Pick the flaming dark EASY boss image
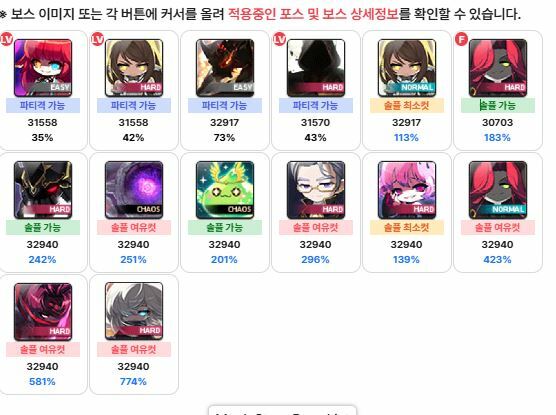Screen dimensions: 556x415 click(225, 68)
